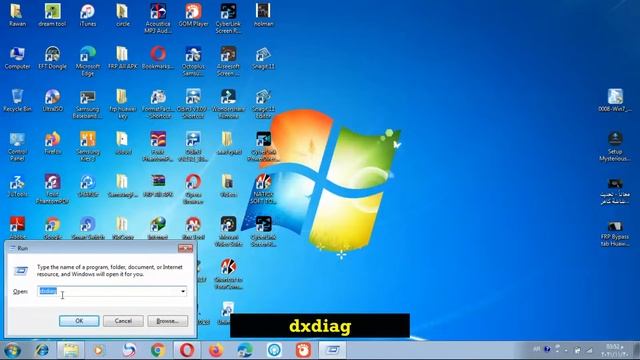640x360 pixels.
Task: Click the Browse... button in Run dialog
Action: pos(168,321)
